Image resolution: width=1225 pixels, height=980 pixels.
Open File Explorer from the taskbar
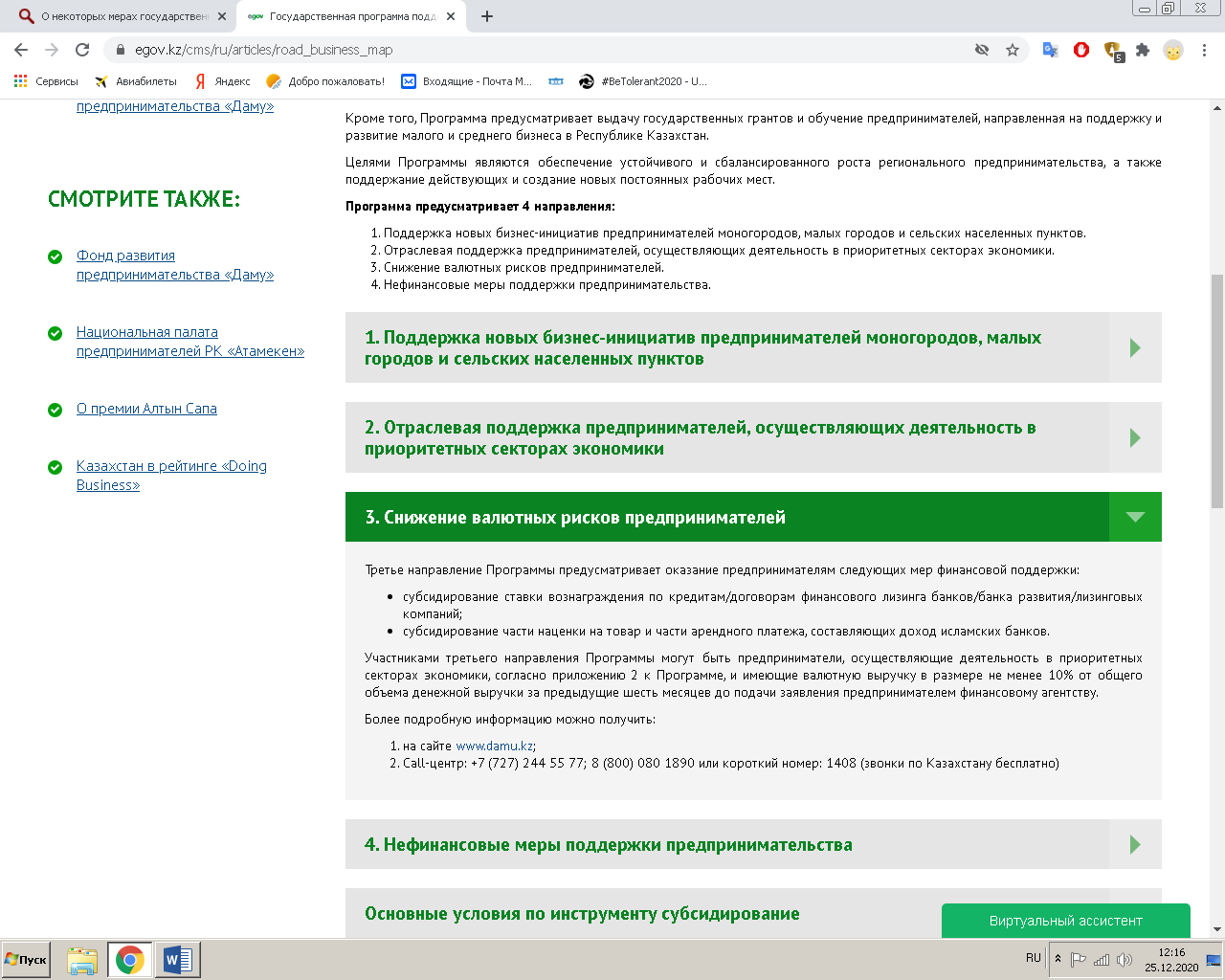point(82,960)
